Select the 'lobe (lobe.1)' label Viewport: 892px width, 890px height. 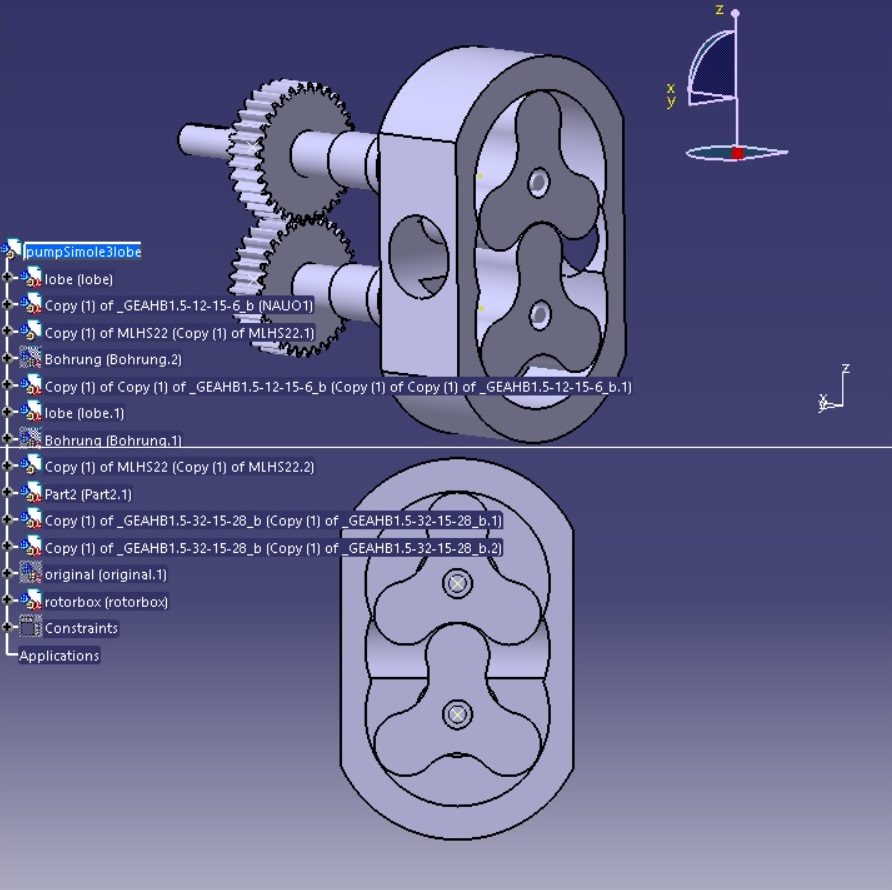tap(84, 413)
